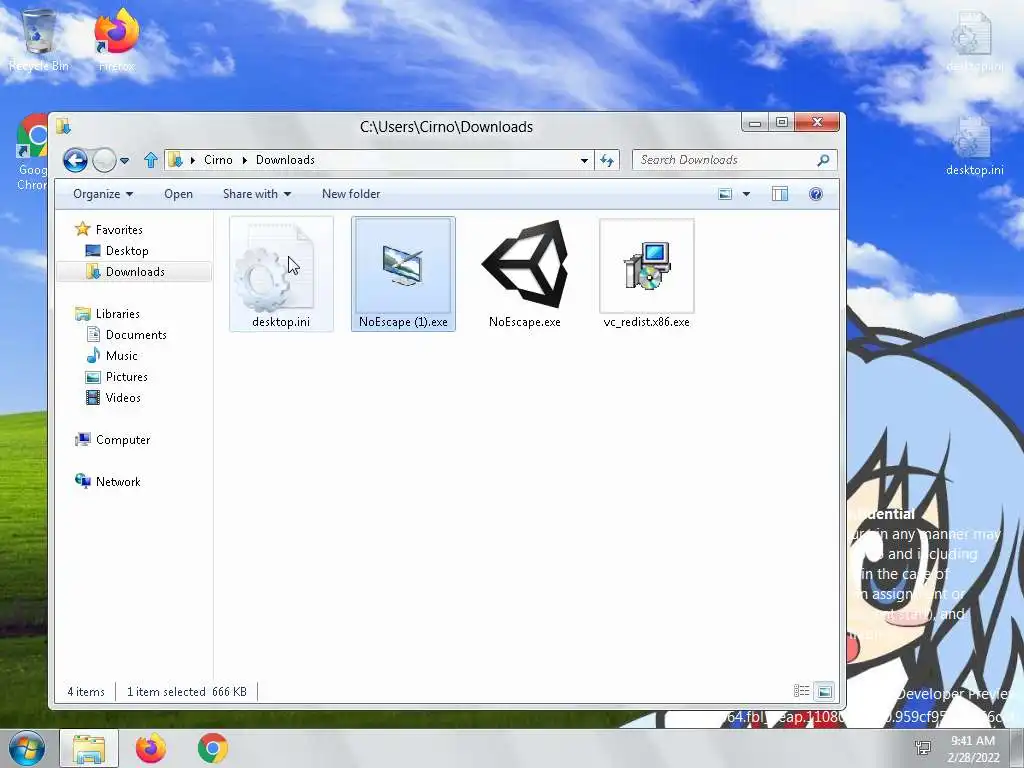Open Explorer help icon
Image resolution: width=1024 pixels, height=768 pixels.
coord(816,194)
